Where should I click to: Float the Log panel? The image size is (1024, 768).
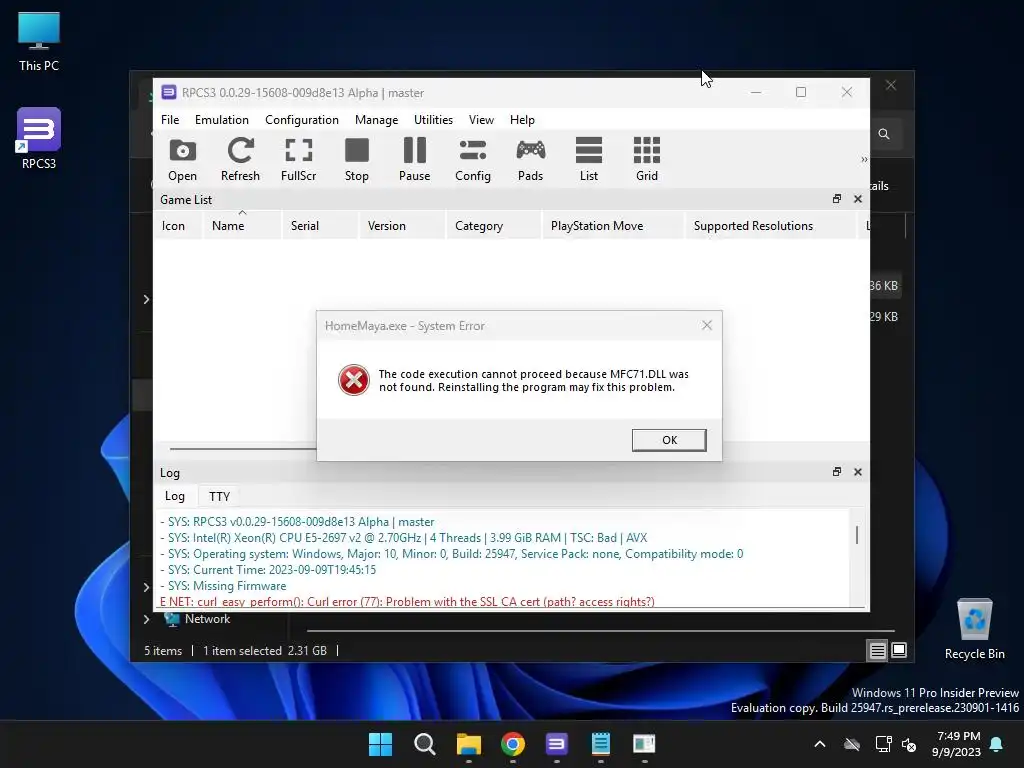837,472
